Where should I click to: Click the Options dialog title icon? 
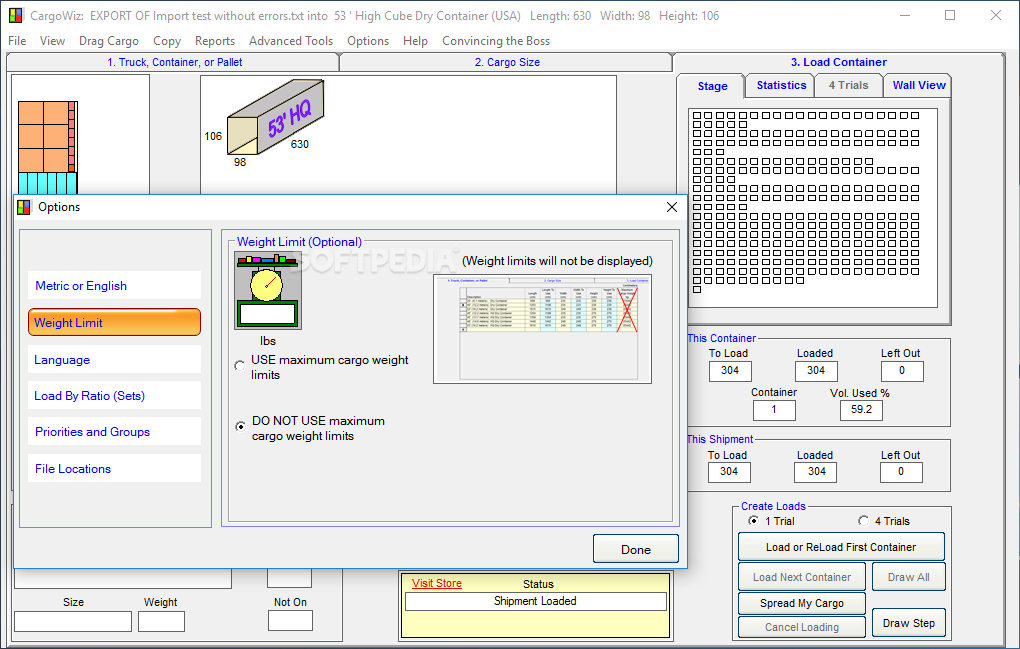click(x=24, y=207)
